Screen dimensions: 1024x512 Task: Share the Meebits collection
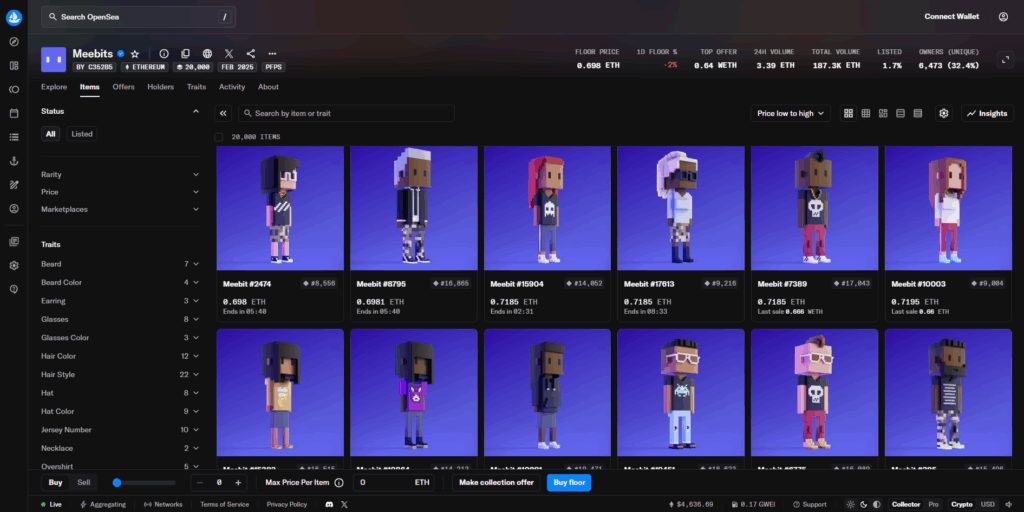(251, 54)
